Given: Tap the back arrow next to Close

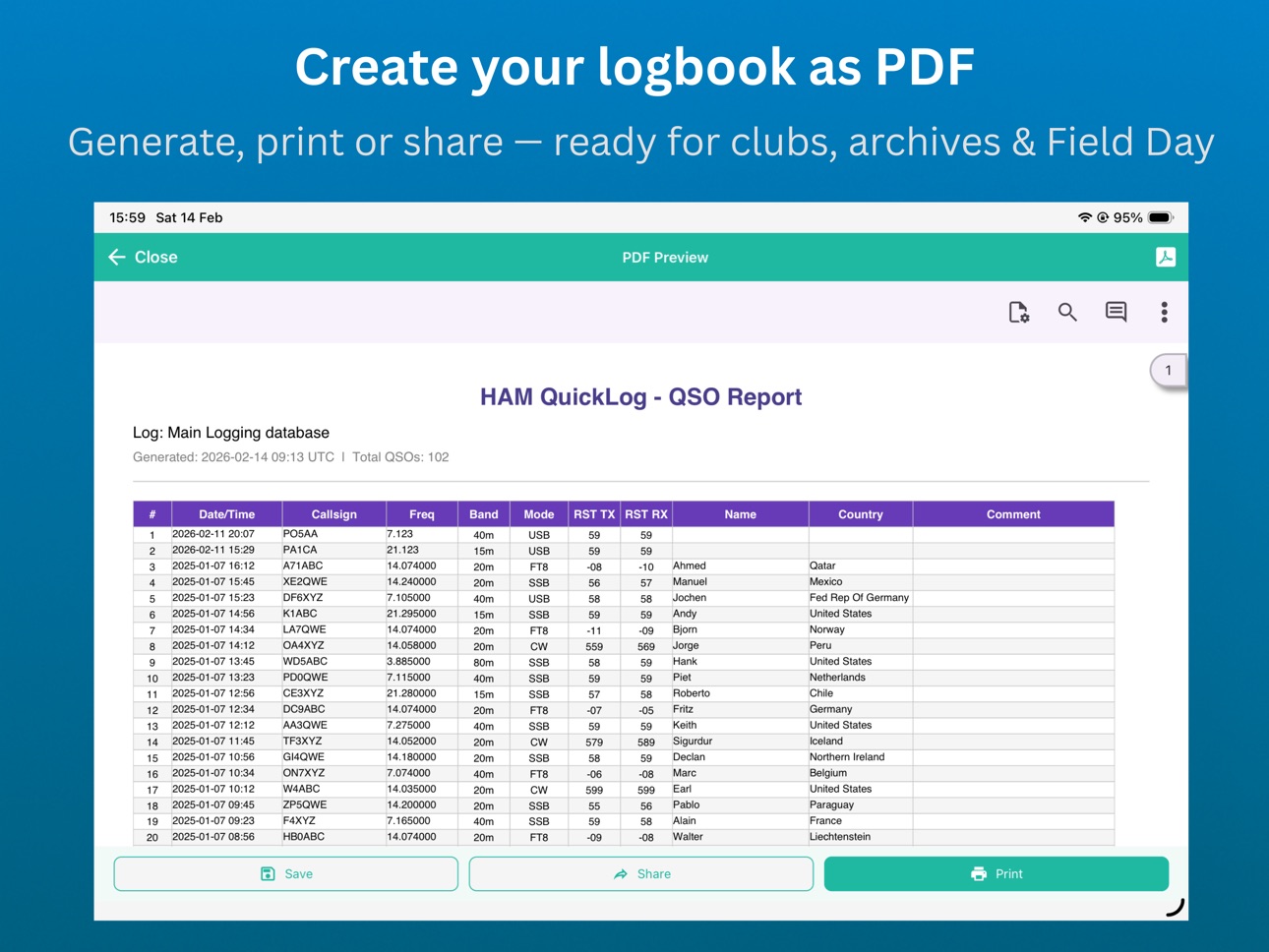Looking at the screenshot, I should (x=116, y=257).
